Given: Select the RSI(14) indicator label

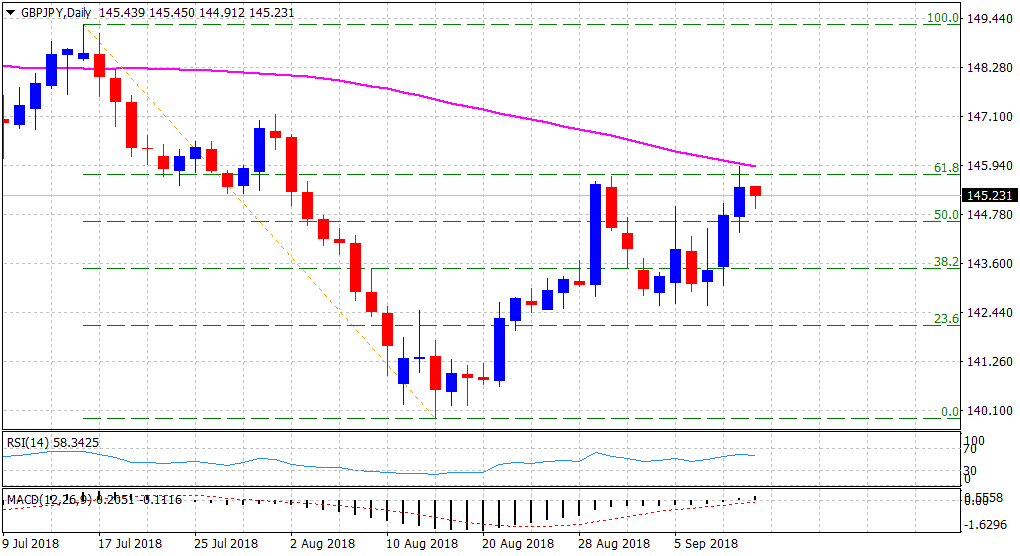Looking at the screenshot, I should pos(50,441).
